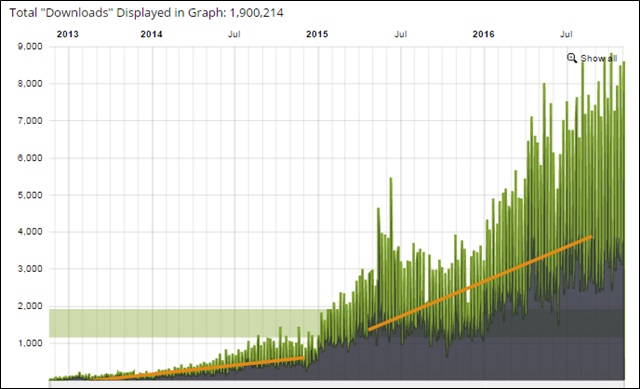Click the 1,900,214 downloads total value

[257, 13]
